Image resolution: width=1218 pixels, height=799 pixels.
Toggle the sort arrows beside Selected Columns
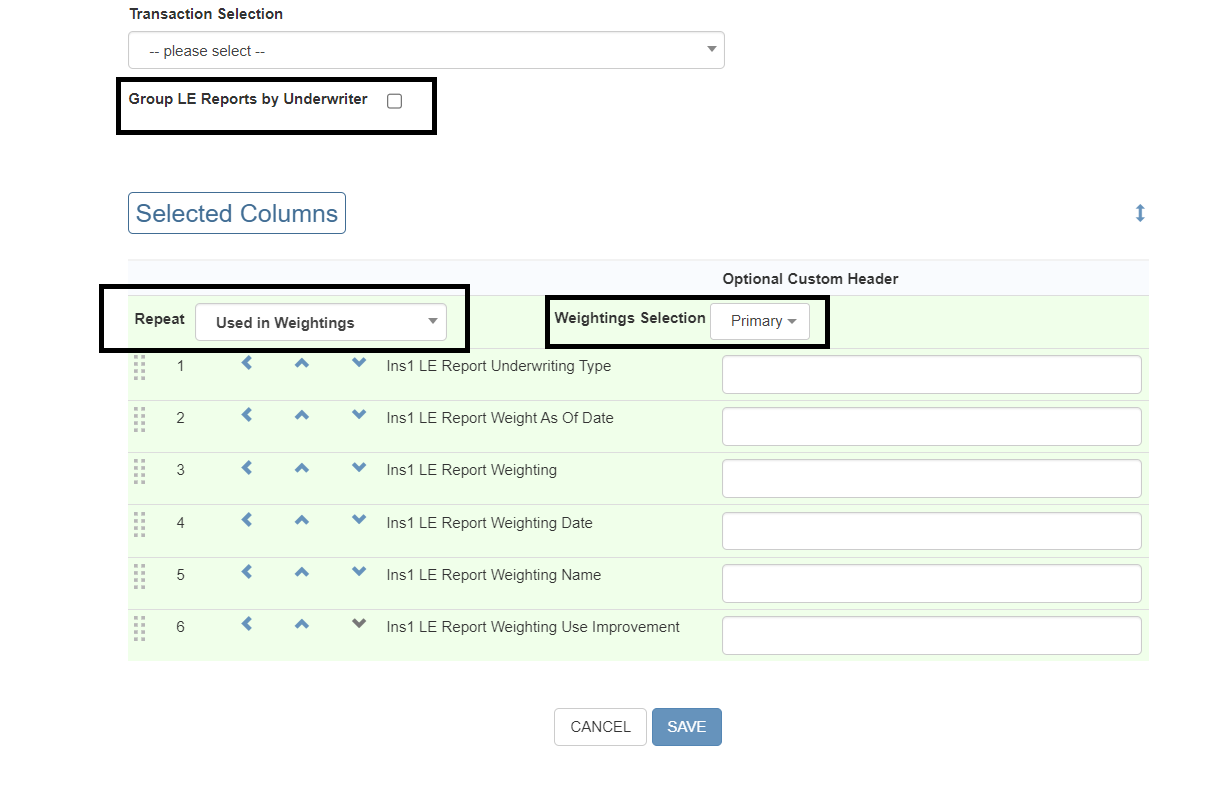point(1140,213)
